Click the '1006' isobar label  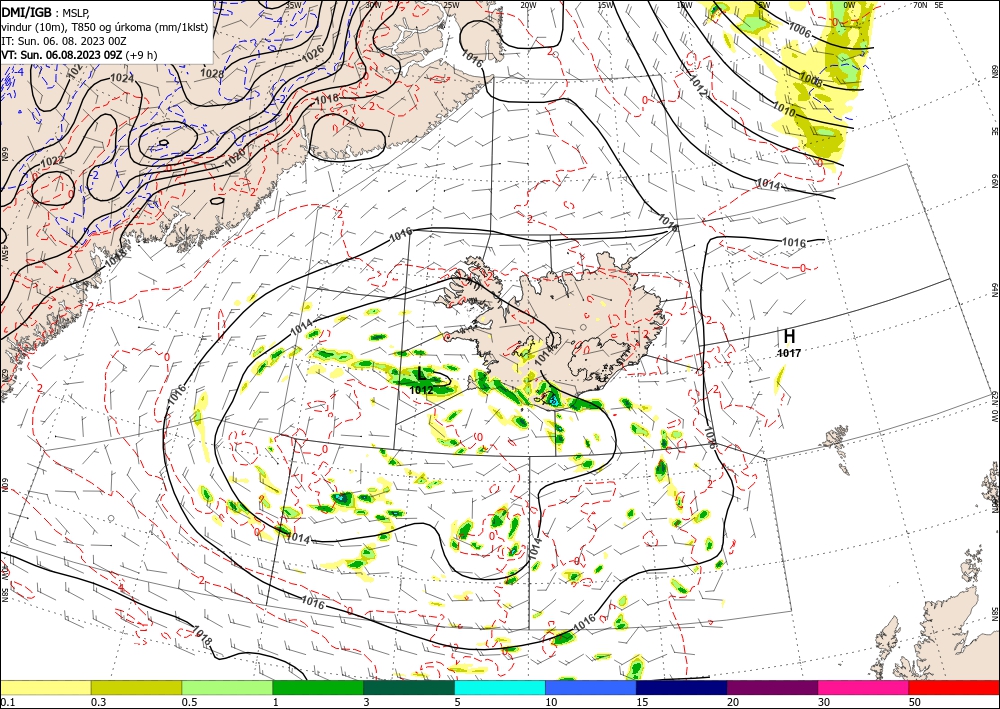(800, 29)
